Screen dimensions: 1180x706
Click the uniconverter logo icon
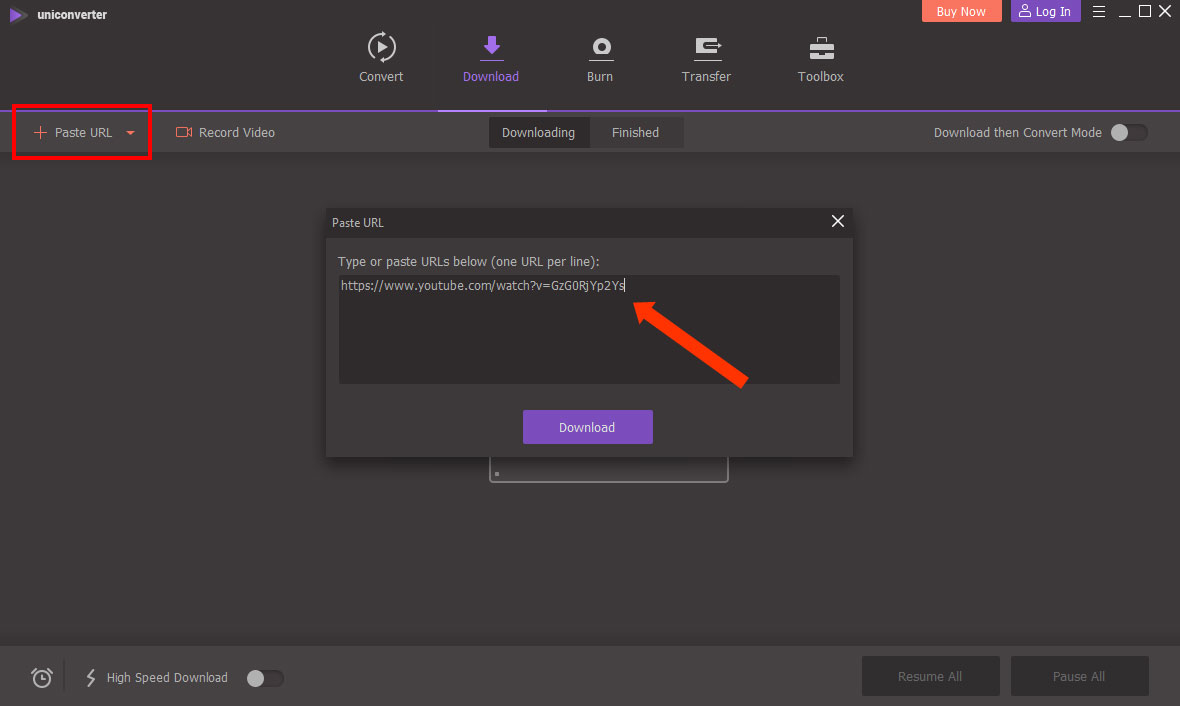(x=18, y=15)
